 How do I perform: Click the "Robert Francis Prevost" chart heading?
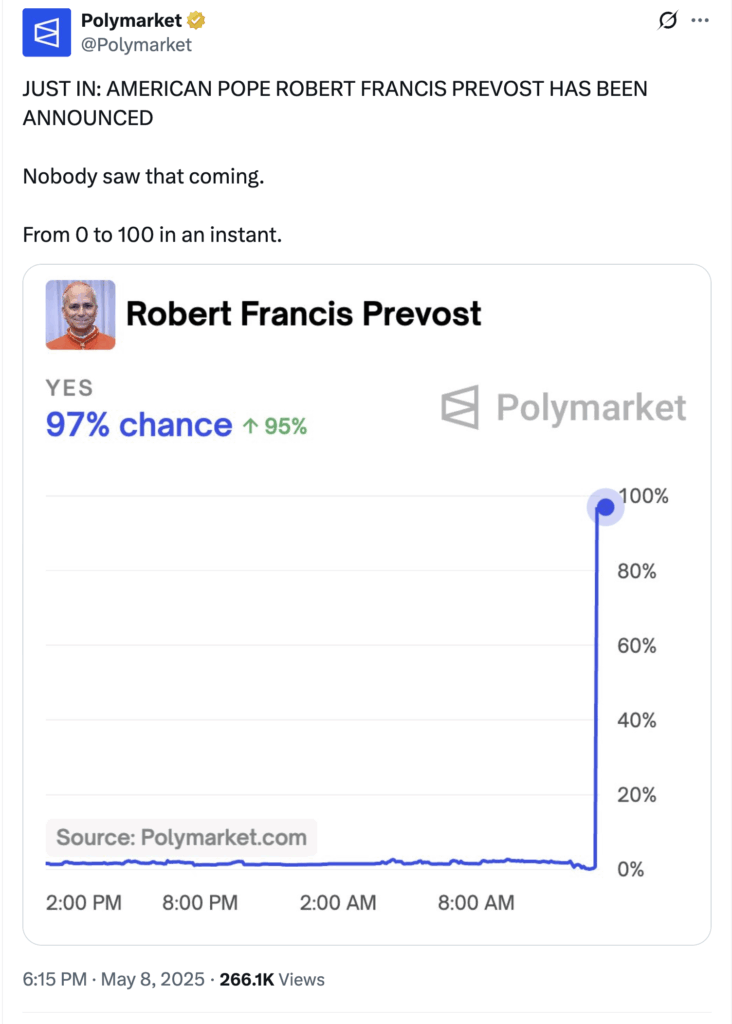tap(303, 314)
